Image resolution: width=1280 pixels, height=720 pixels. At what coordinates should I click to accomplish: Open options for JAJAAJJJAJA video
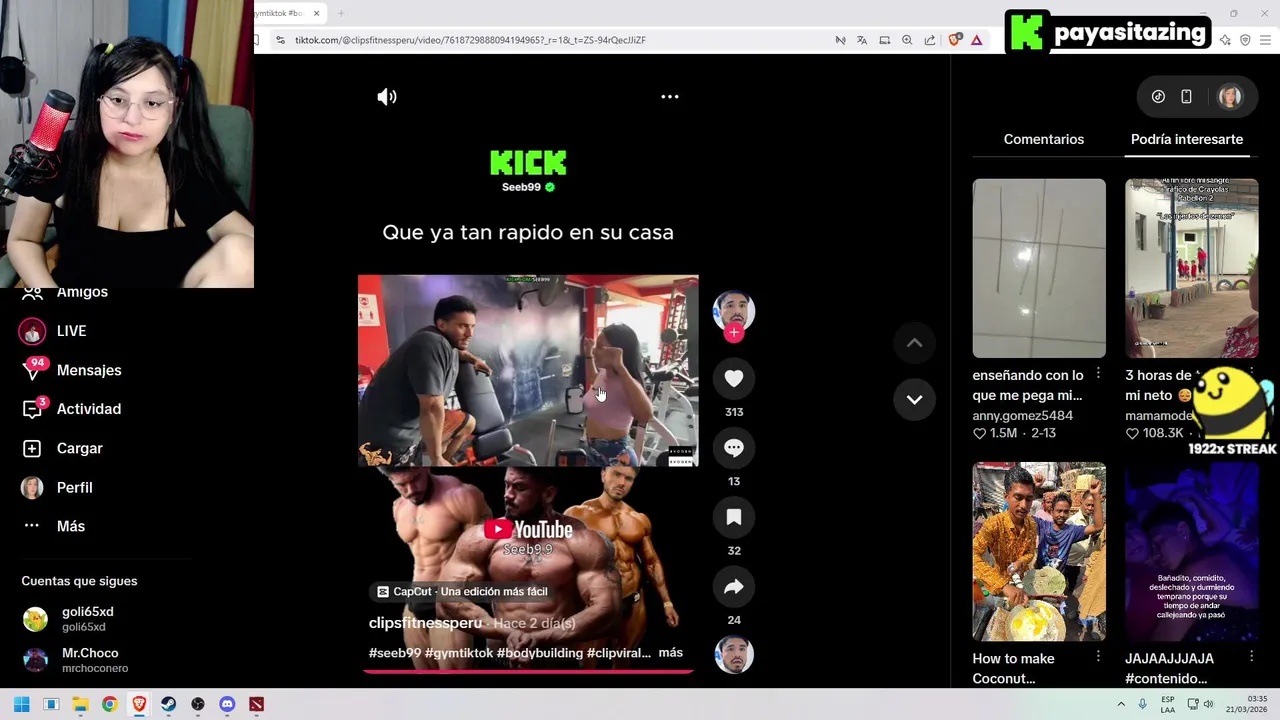[x=1251, y=657]
